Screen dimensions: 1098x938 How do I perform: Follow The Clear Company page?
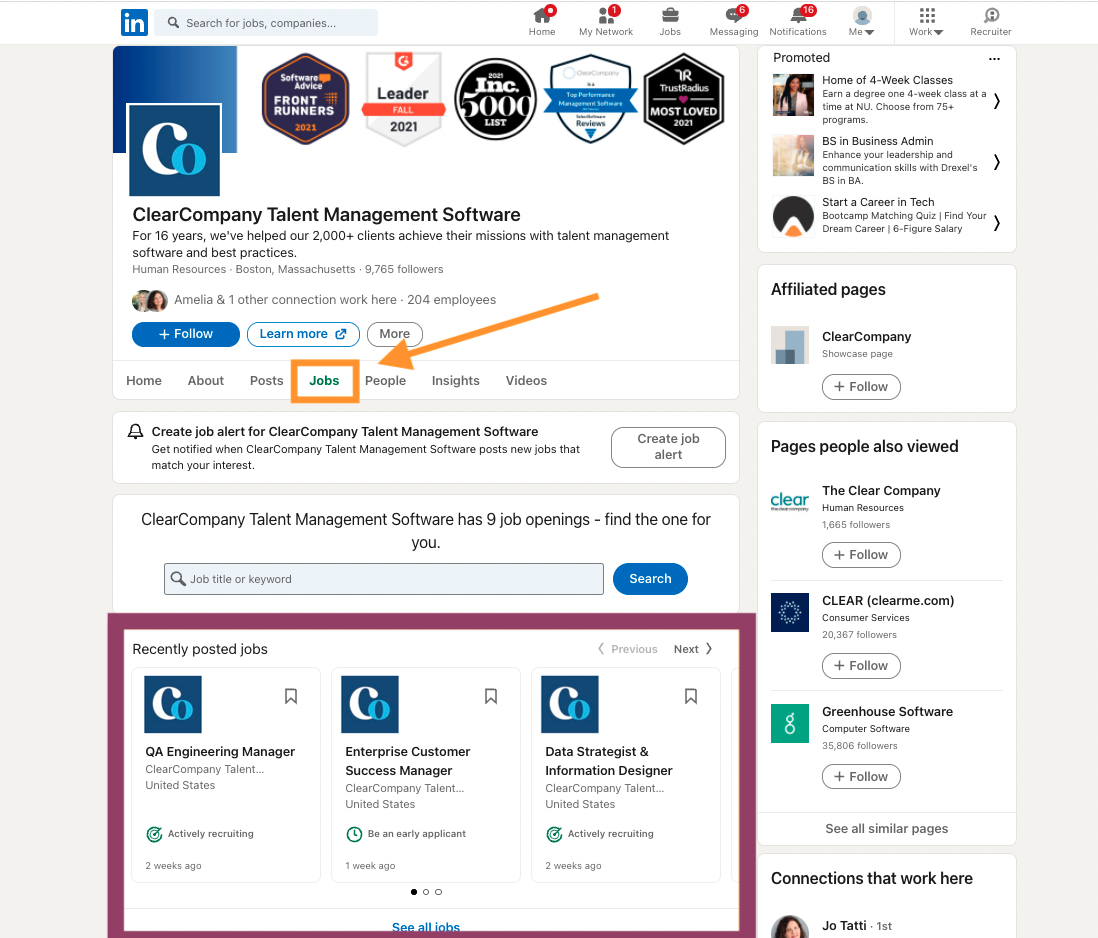pos(861,554)
